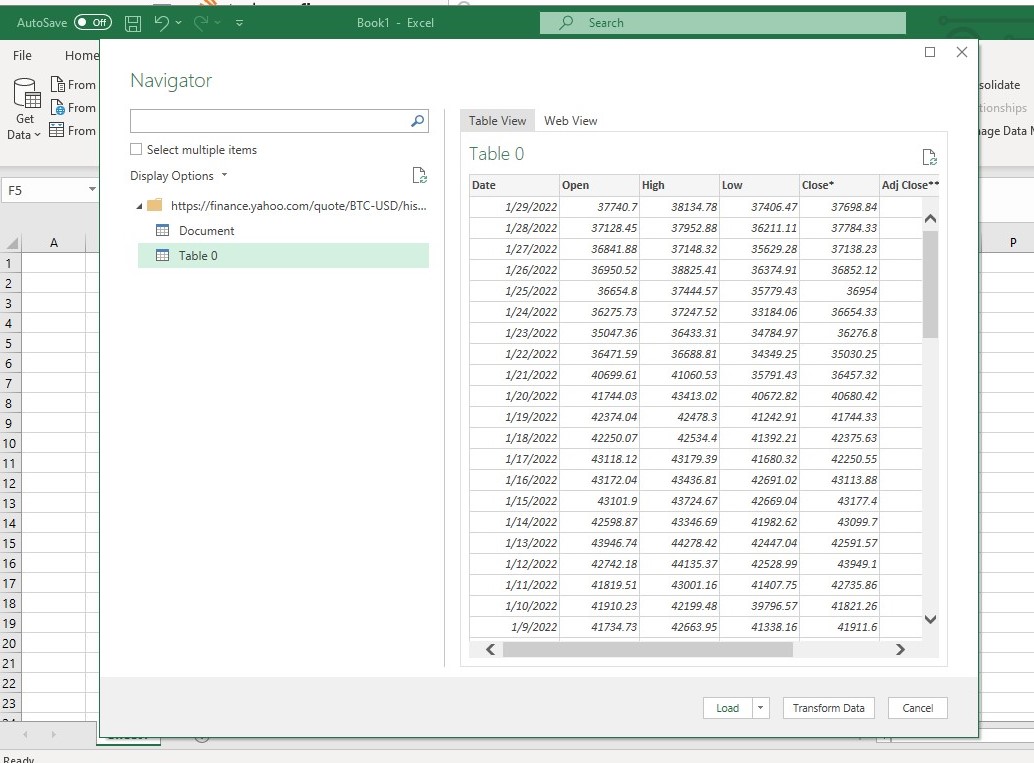Click the scroll left arrow in preview
The image size is (1034, 763).
tap(490, 650)
